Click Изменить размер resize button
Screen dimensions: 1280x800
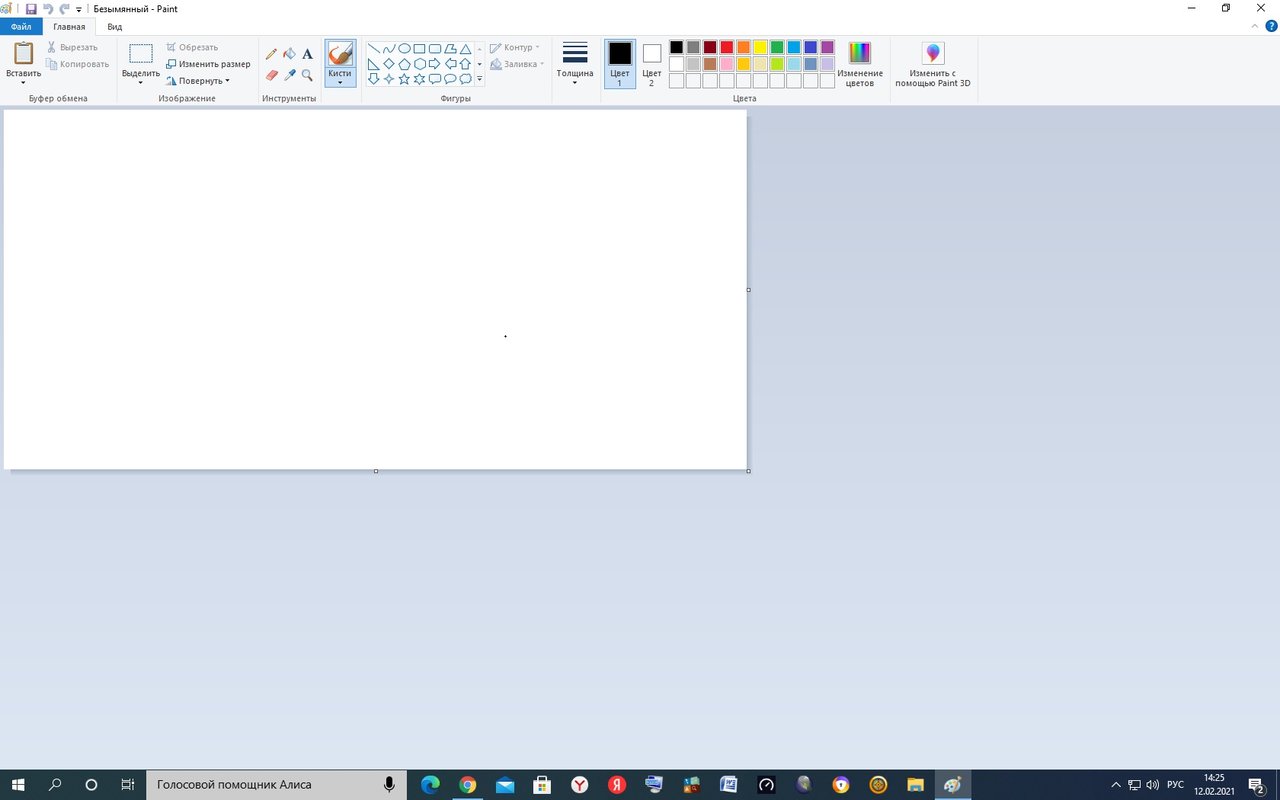[x=208, y=64]
